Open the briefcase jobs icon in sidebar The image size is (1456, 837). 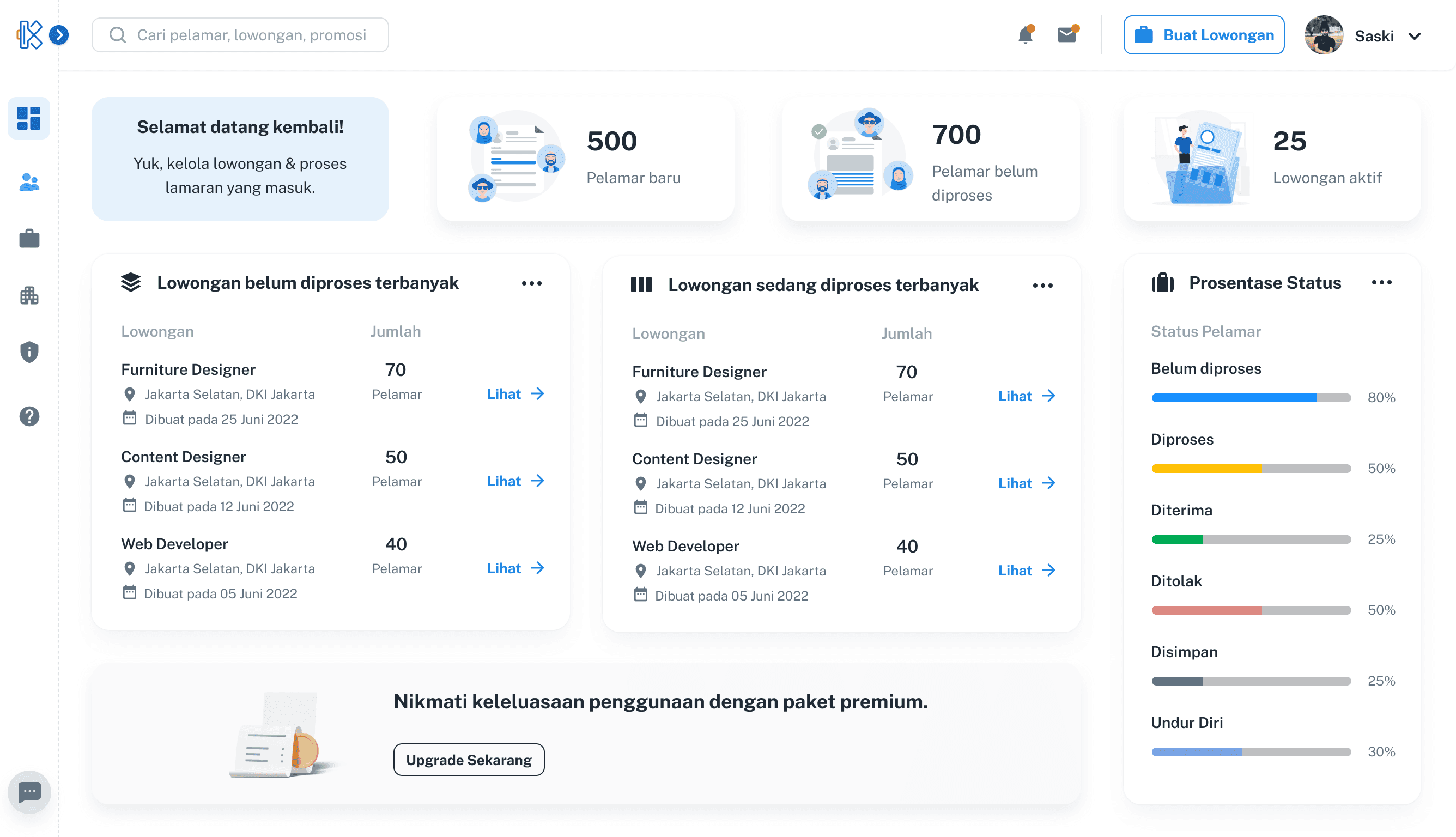pyautogui.click(x=29, y=239)
